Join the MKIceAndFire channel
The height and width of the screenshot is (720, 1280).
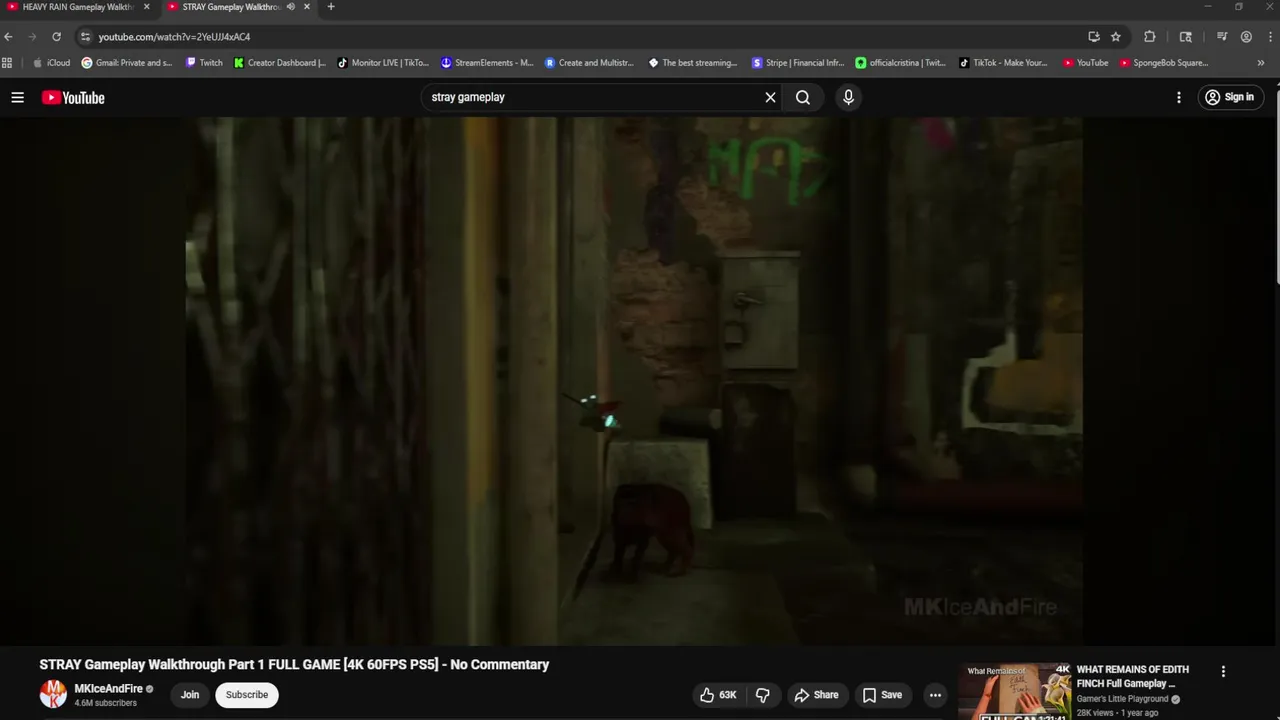coord(190,695)
